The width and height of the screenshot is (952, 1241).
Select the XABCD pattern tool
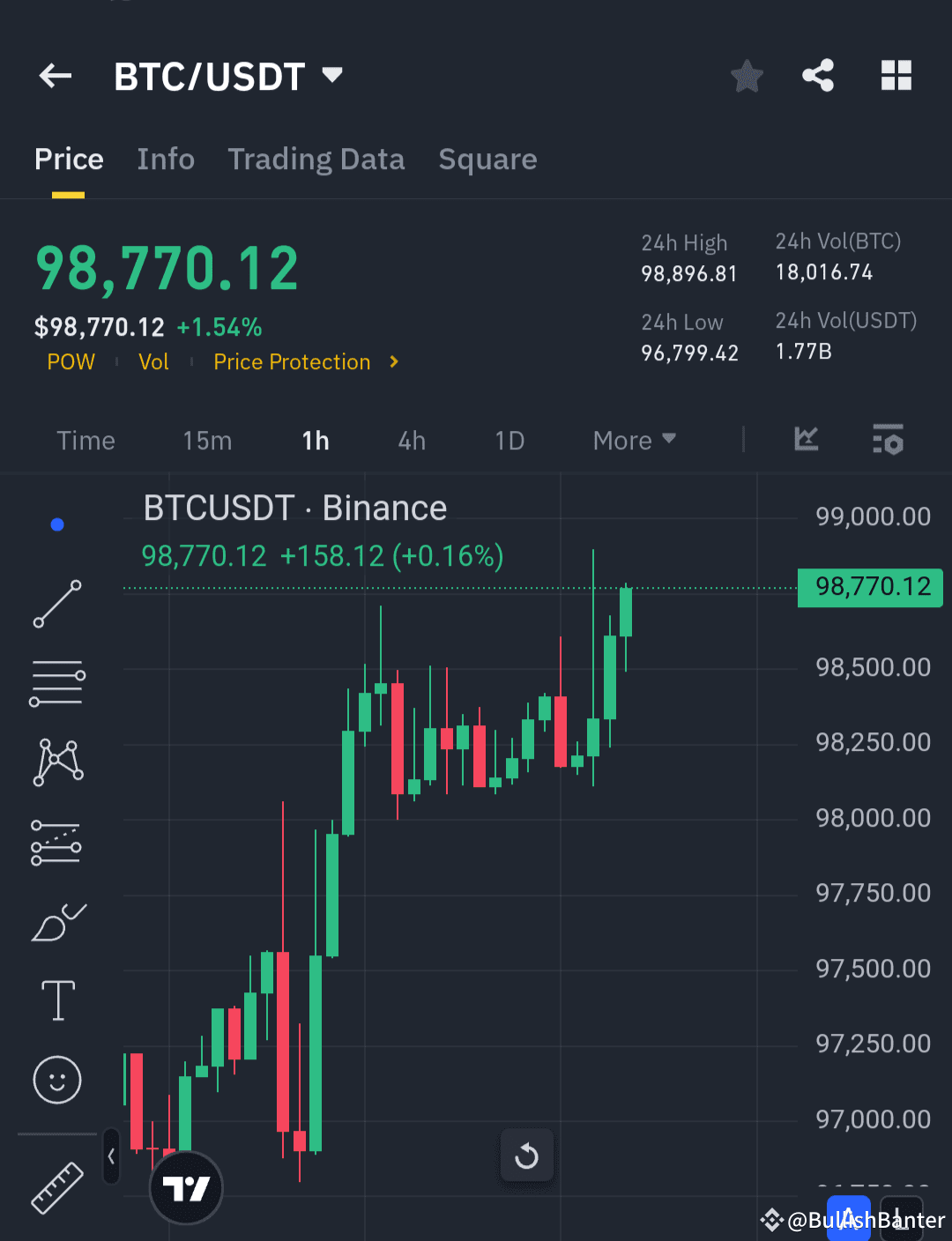pos(56,761)
